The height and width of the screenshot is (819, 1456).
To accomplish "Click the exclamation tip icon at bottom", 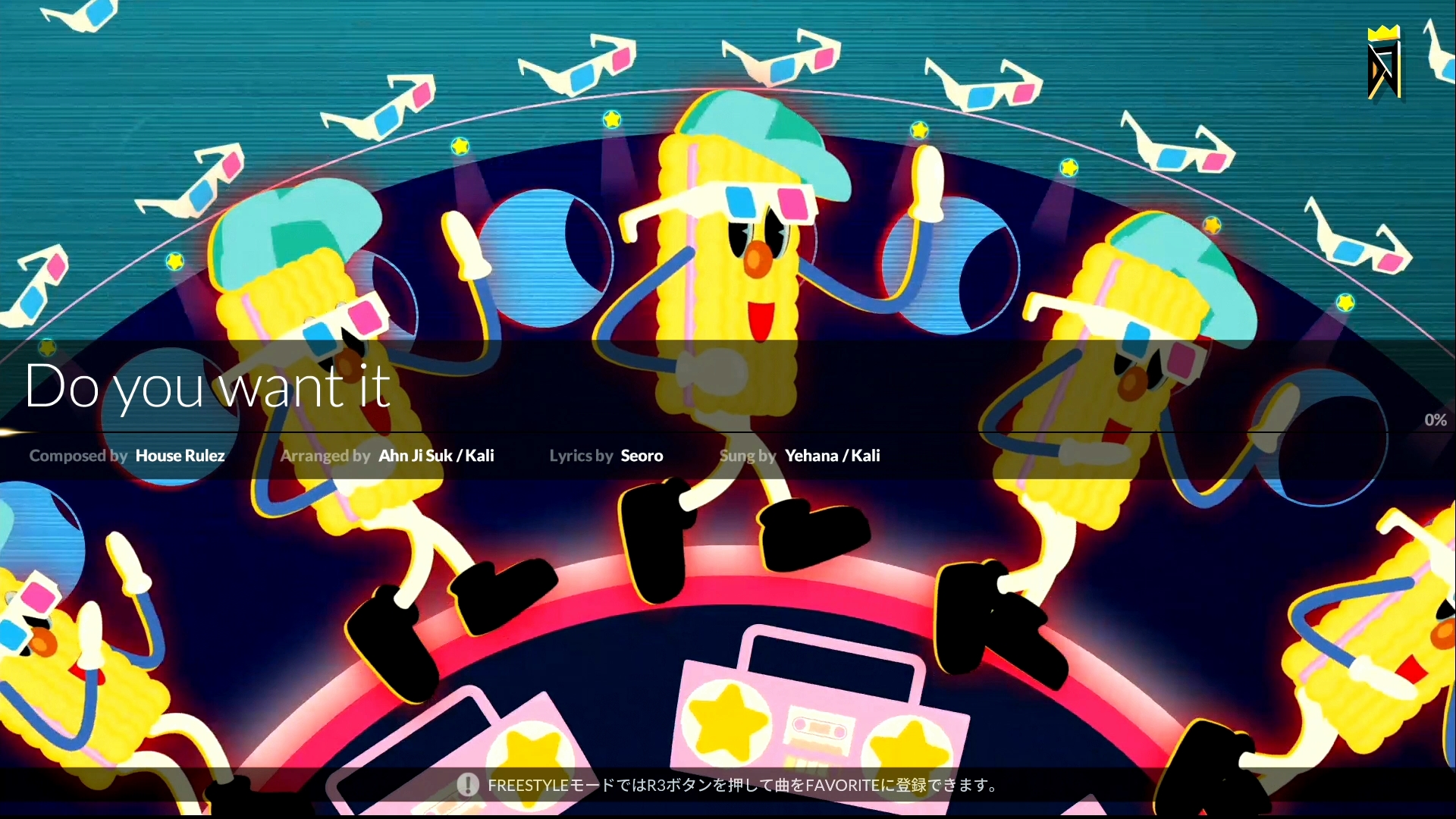I will pos(468,785).
